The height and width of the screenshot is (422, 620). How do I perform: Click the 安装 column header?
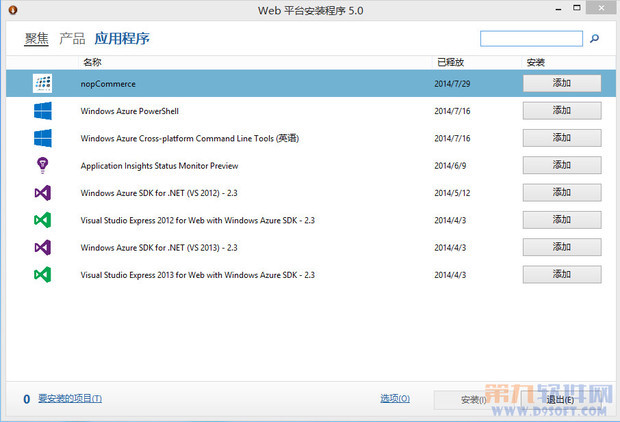[535, 62]
